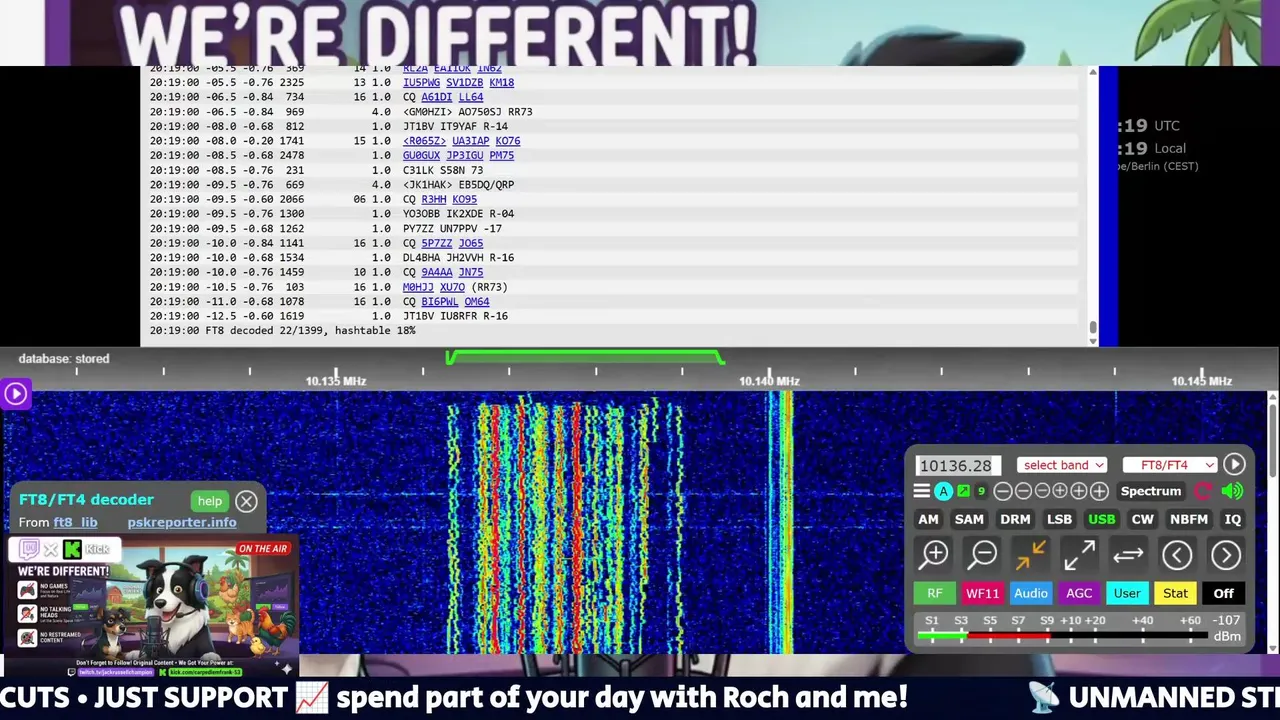Open the select band dropdown
Viewport: 1280px width, 720px height.
(1062, 465)
